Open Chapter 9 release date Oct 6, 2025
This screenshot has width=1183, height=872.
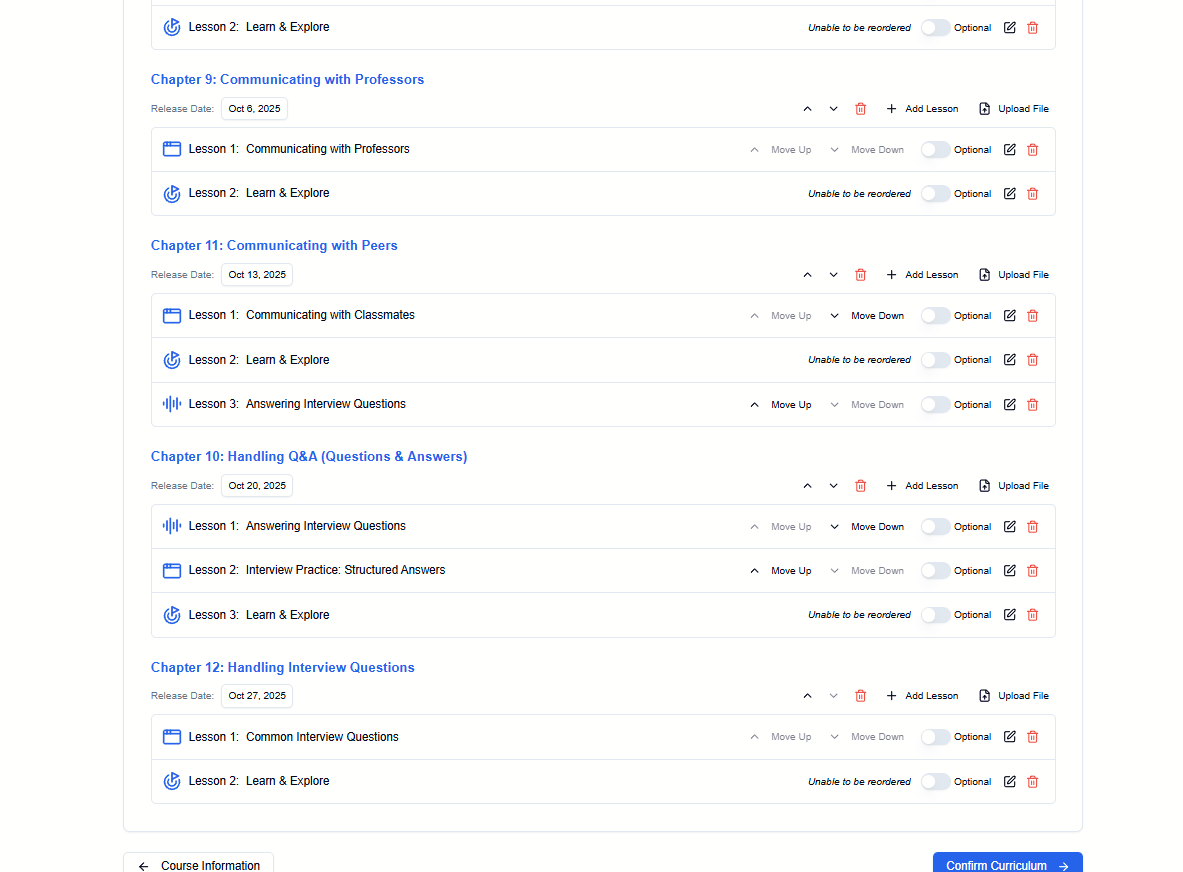click(254, 109)
